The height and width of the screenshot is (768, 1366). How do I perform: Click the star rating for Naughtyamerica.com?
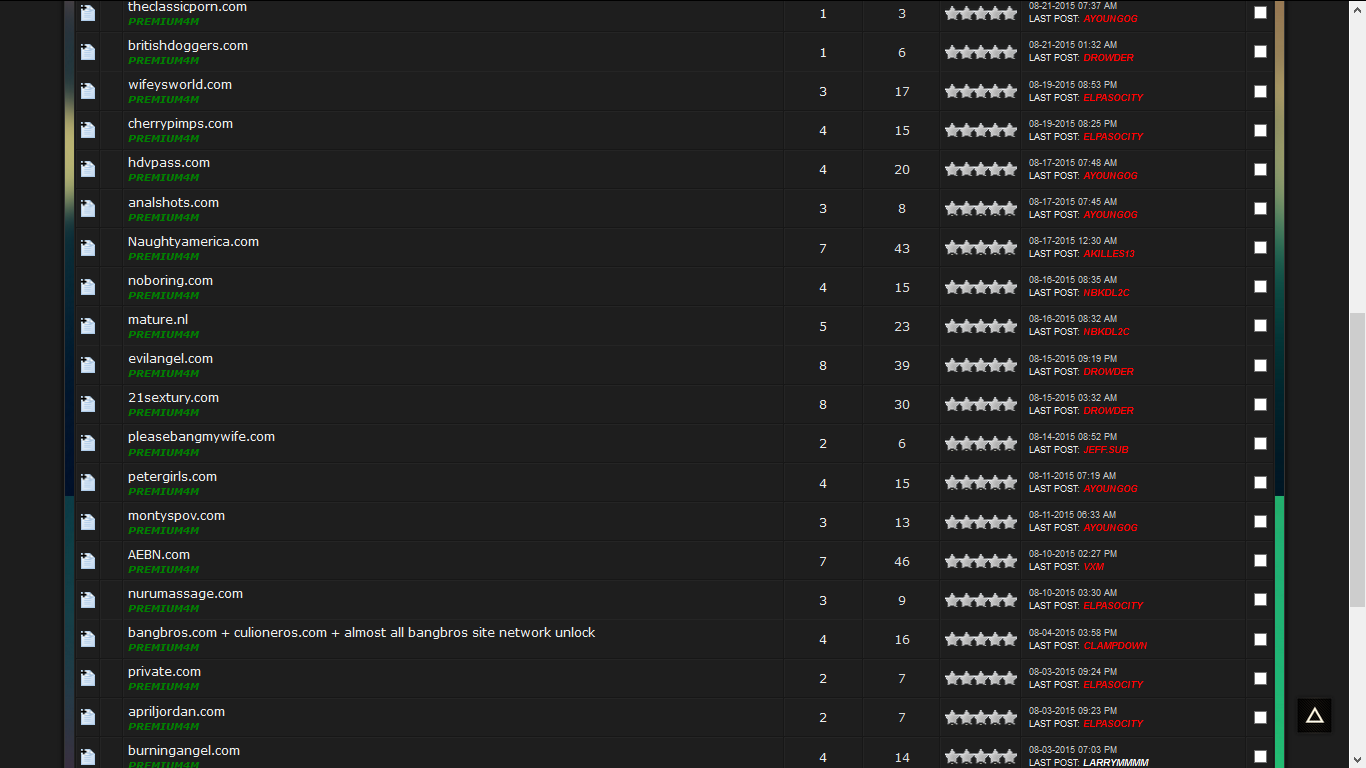click(981, 248)
